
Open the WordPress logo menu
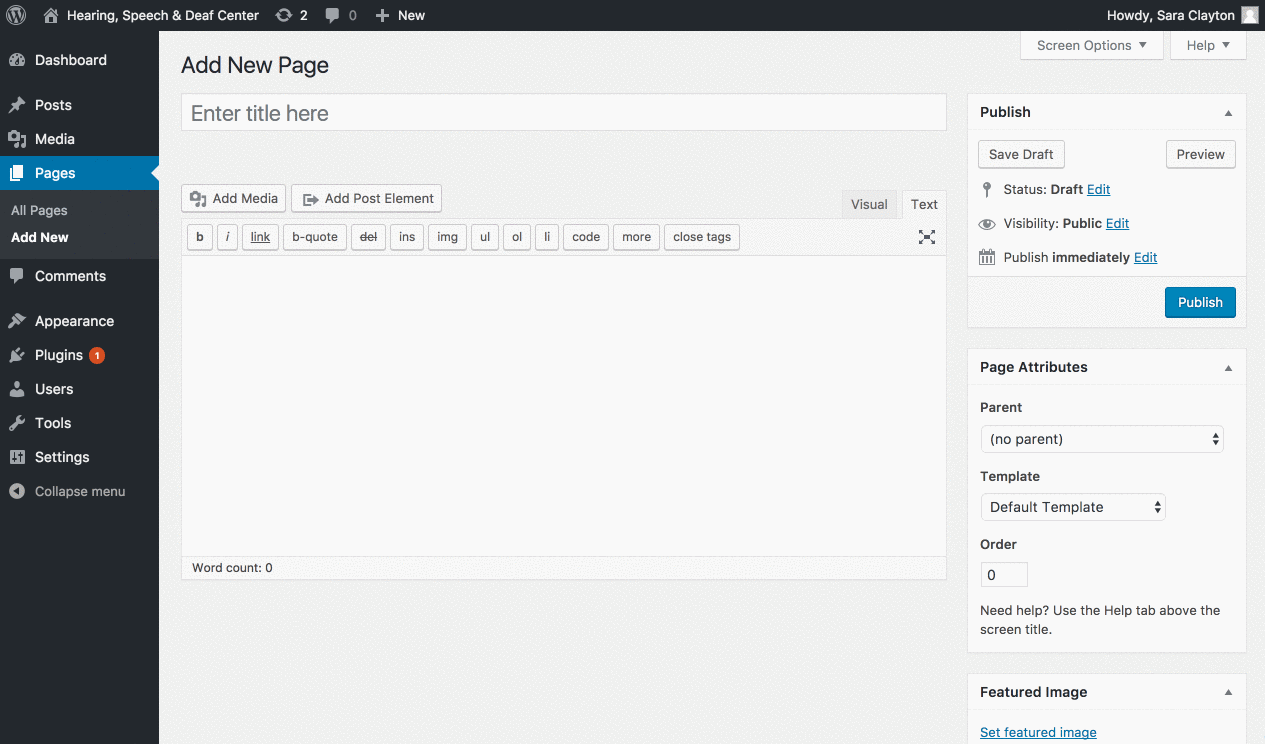(x=16, y=15)
